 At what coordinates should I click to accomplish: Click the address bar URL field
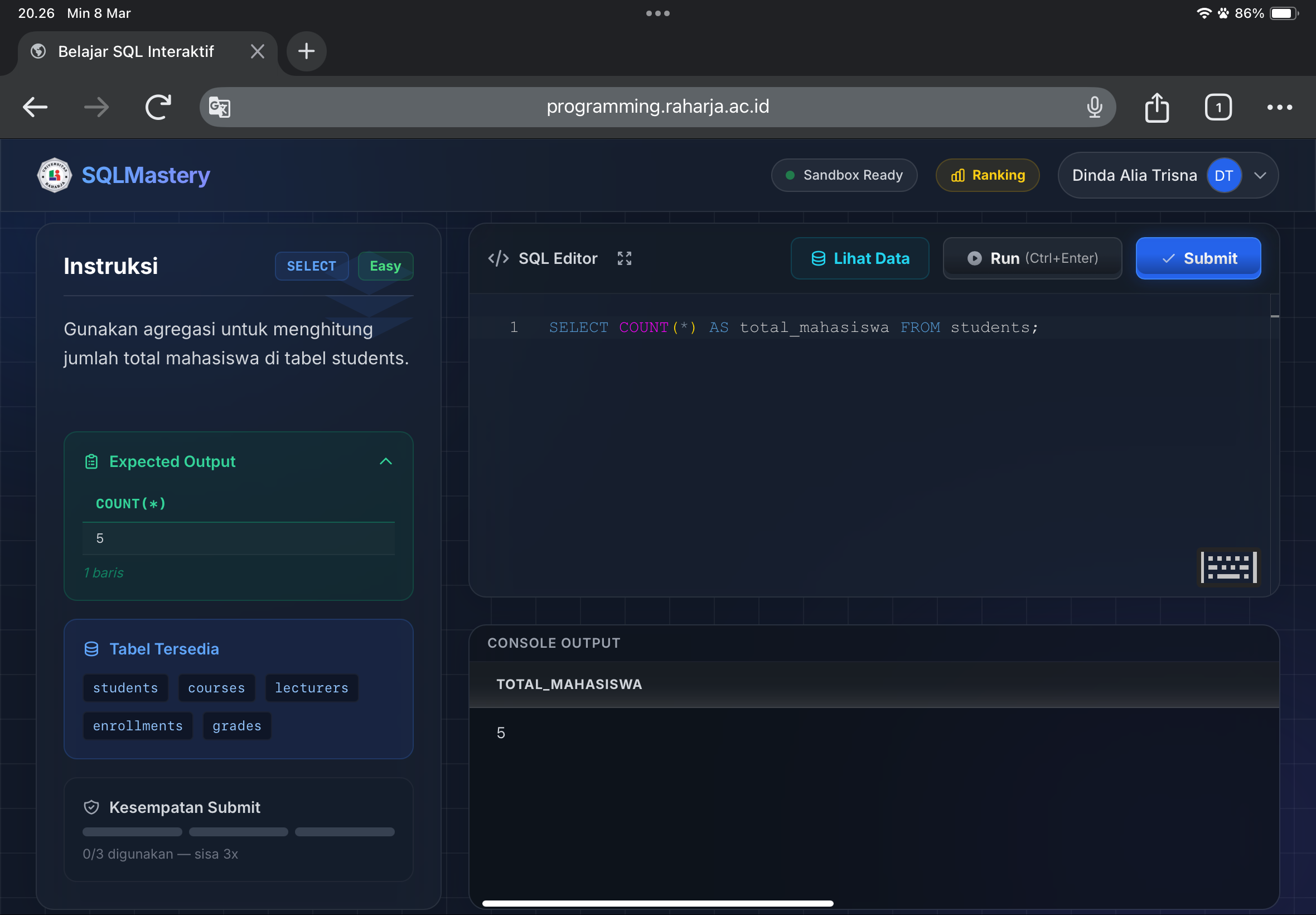coord(657,107)
